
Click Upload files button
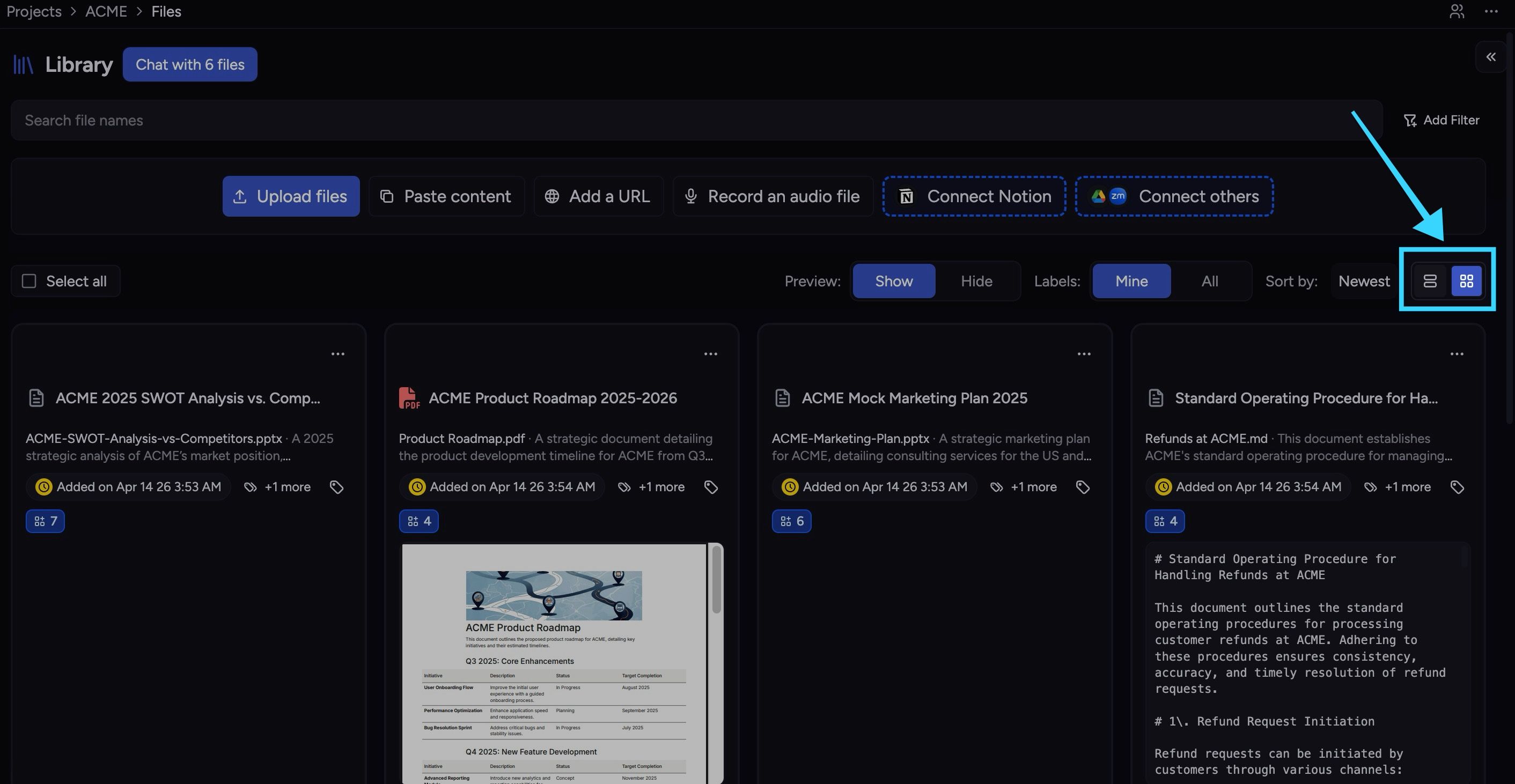(291, 196)
